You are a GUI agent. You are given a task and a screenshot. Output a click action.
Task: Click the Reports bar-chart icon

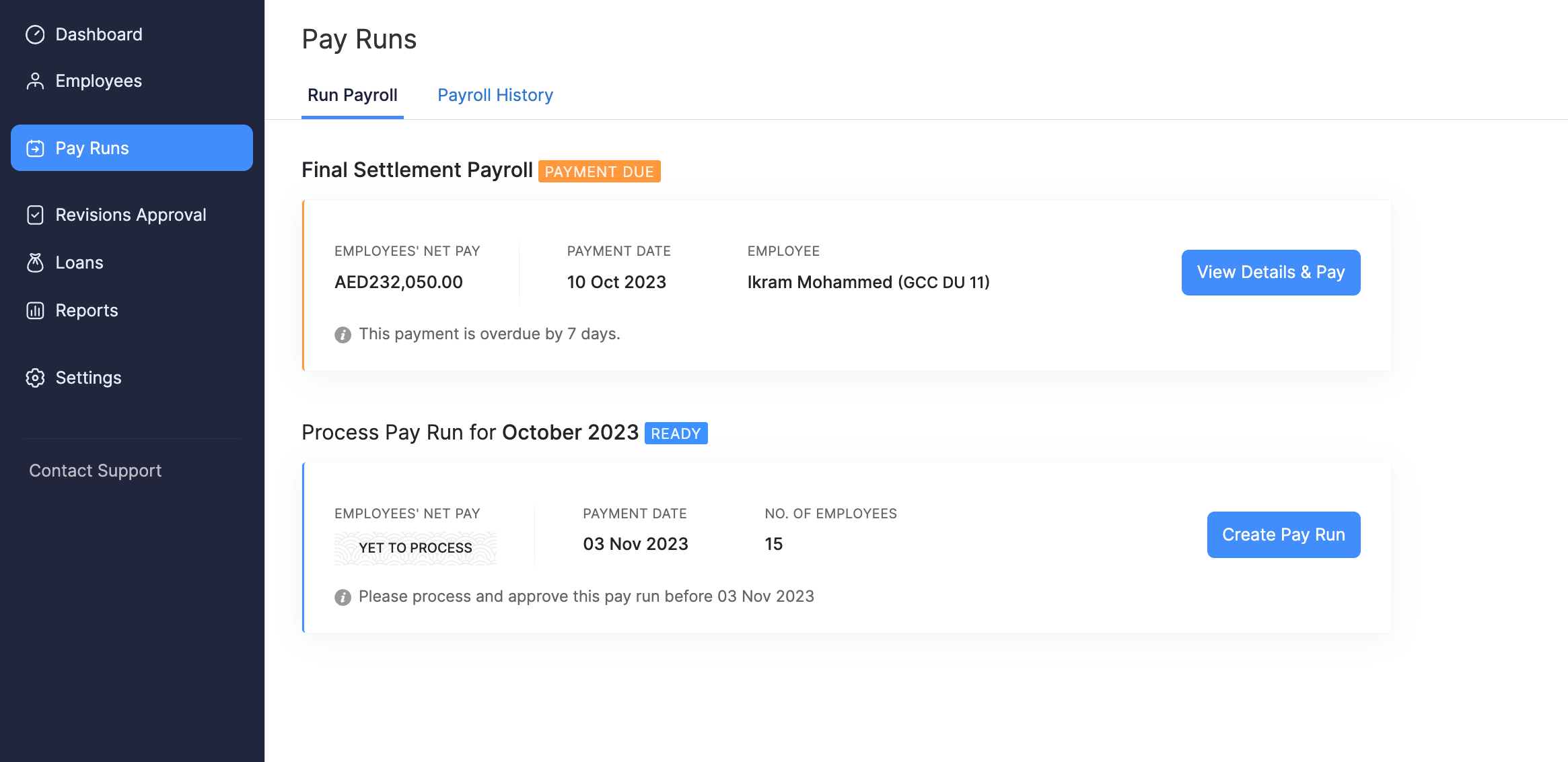pyautogui.click(x=35, y=310)
